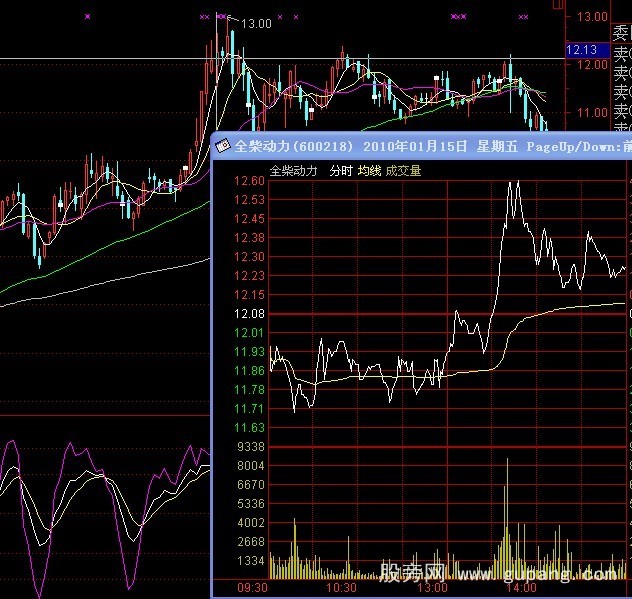Select the 全柴动力 stock name in legend

click(x=293, y=171)
